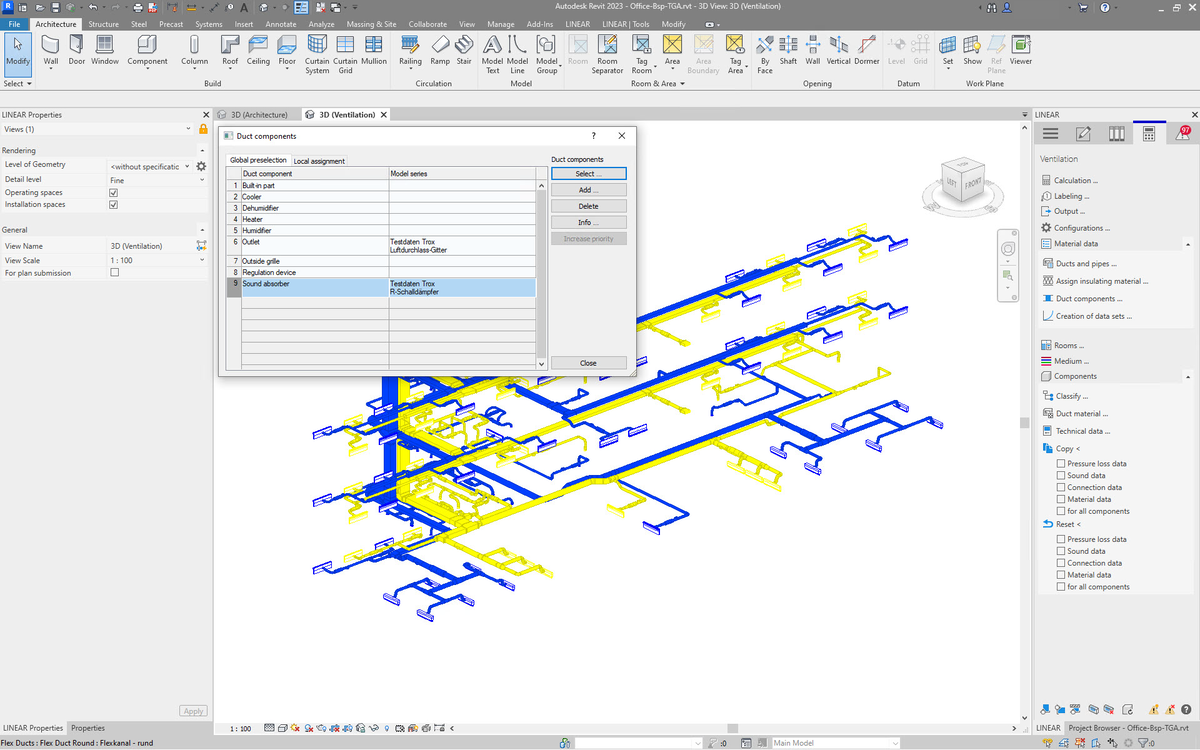Expand the View Scale dropdown
1200x750 pixels.
pyautogui.click(x=202, y=260)
